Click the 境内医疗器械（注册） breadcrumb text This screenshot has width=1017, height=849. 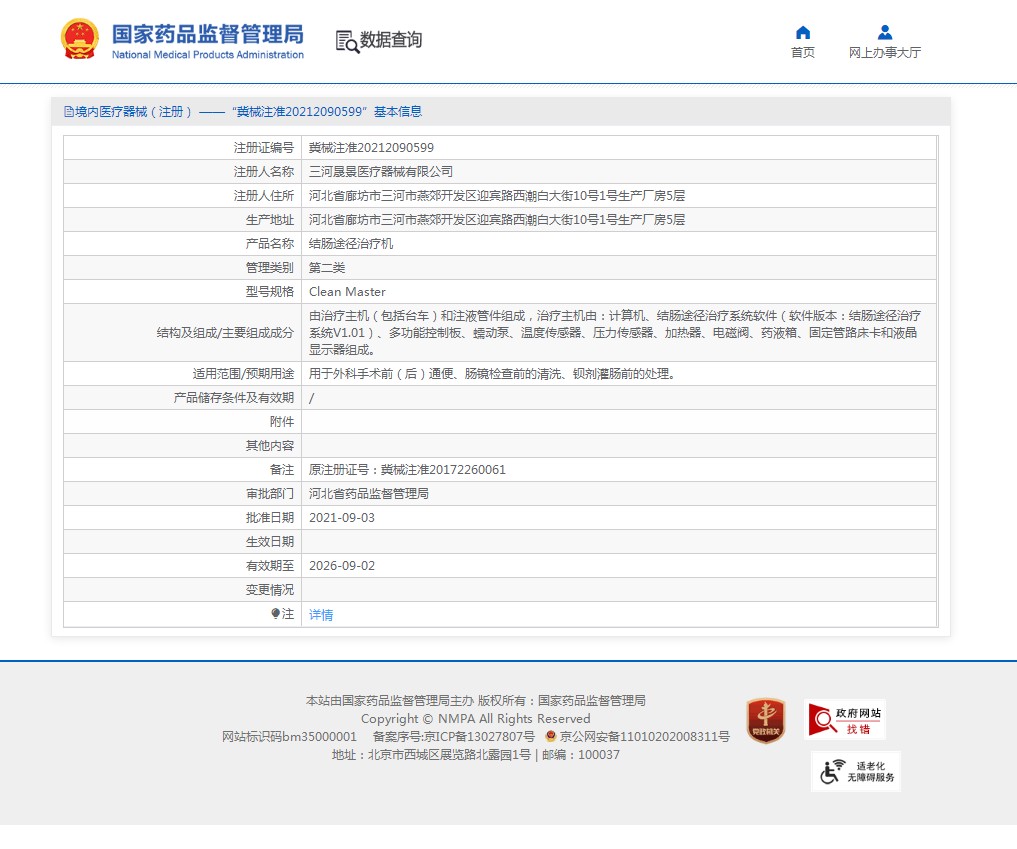coord(134,112)
